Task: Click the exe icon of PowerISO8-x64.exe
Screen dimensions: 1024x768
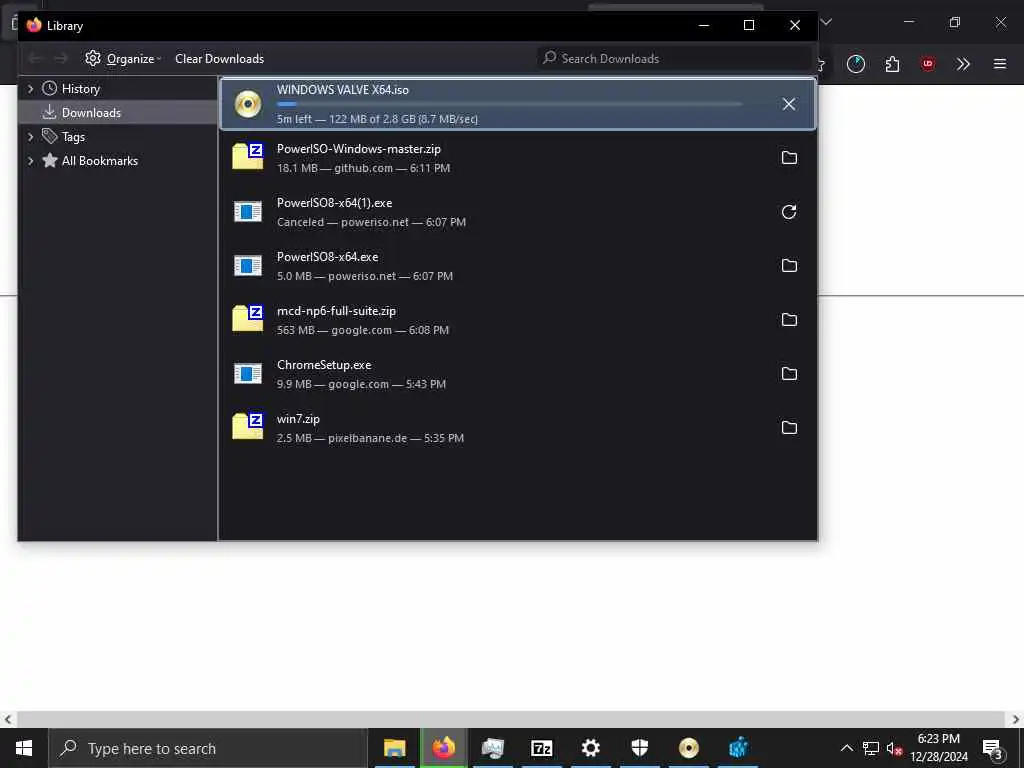Action: 248,266
